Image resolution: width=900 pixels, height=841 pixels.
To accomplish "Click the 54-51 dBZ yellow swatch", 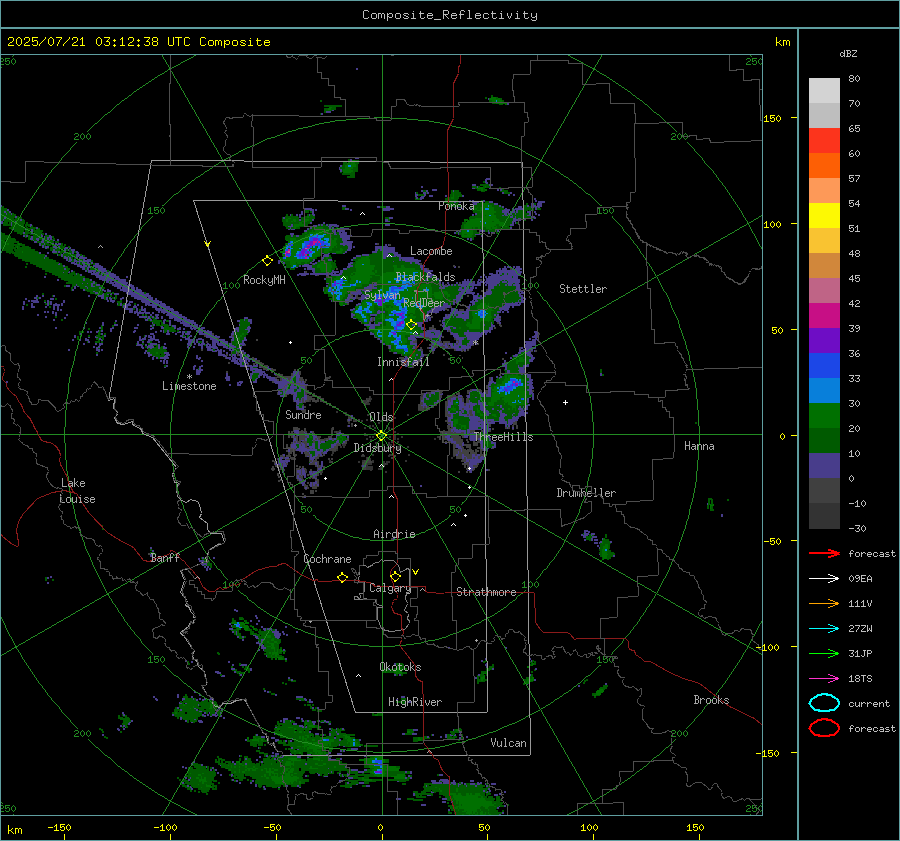I will click(x=824, y=216).
